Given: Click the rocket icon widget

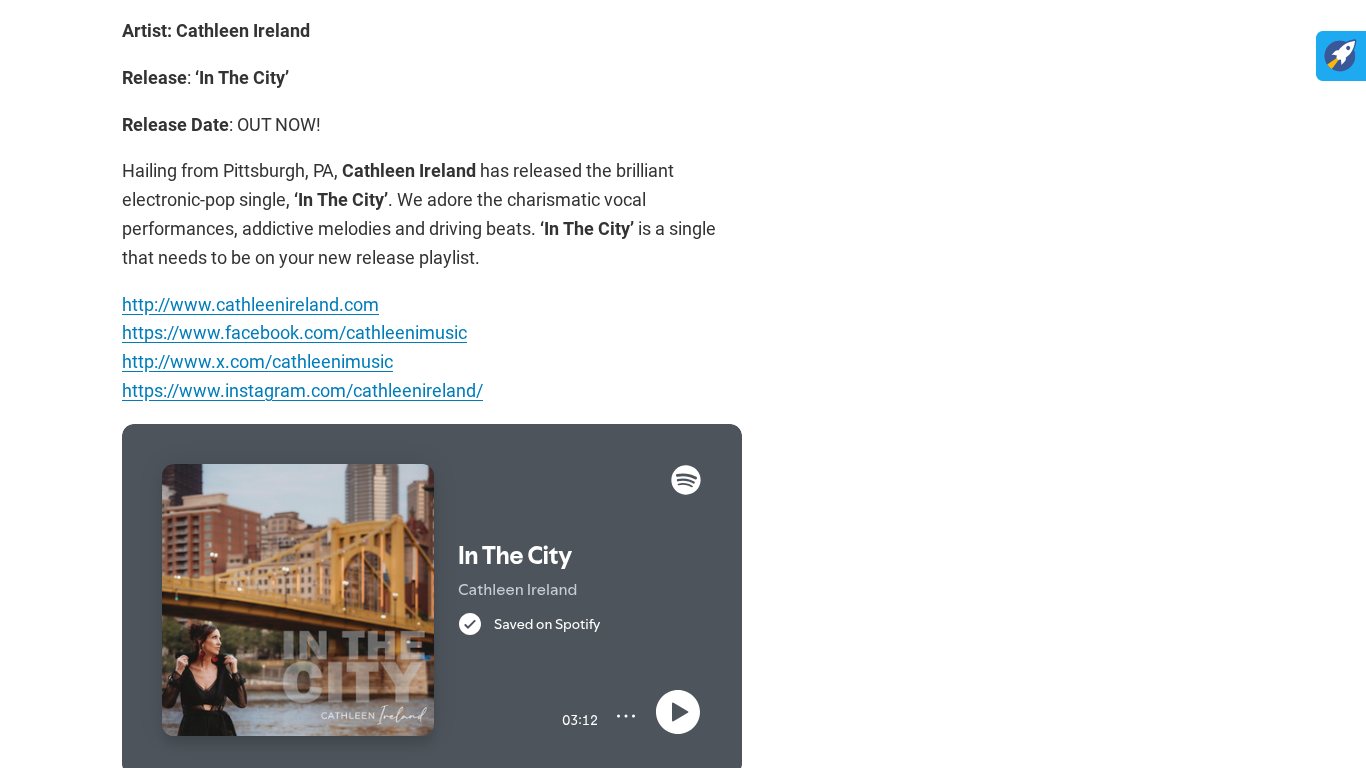Looking at the screenshot, I should coord(1341,56).
